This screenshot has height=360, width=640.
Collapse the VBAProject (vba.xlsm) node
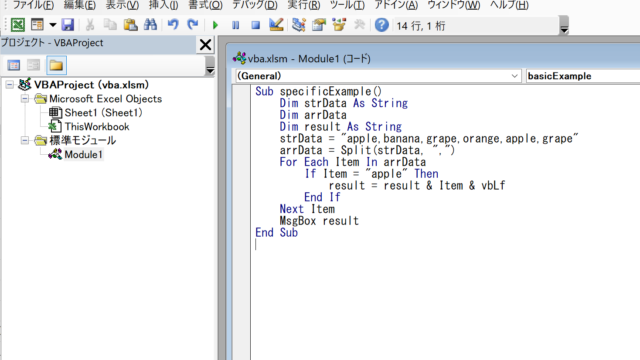tap(9, 85)
